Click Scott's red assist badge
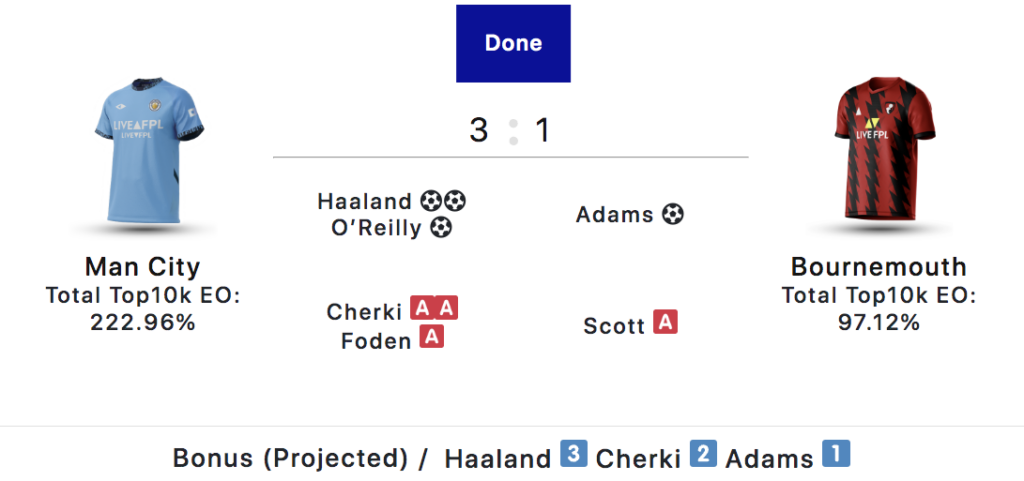Image resolution: width=1024 pixels, height=481 pixels. coord(665,323)
